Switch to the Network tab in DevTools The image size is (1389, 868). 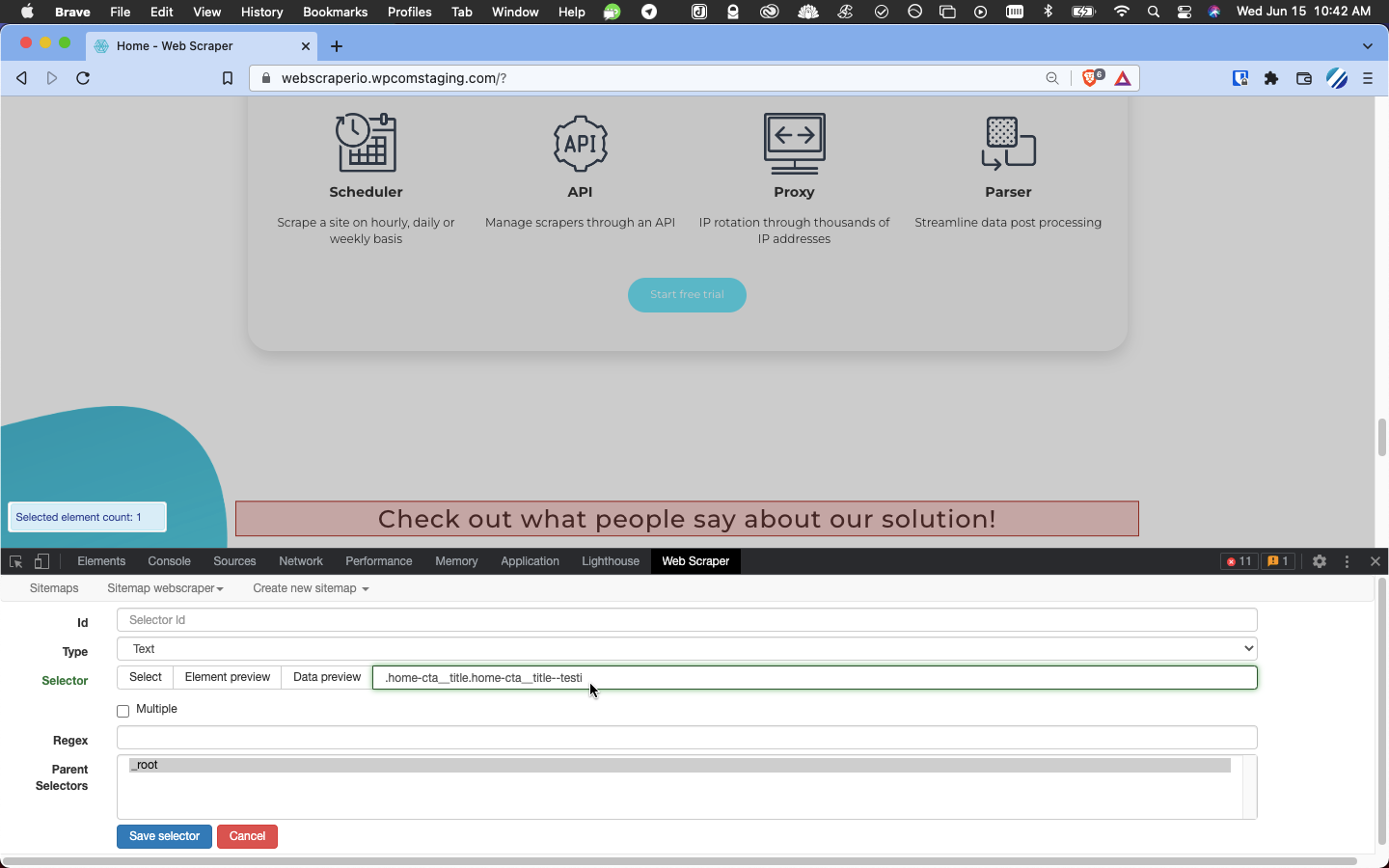[x=301, y=561]
